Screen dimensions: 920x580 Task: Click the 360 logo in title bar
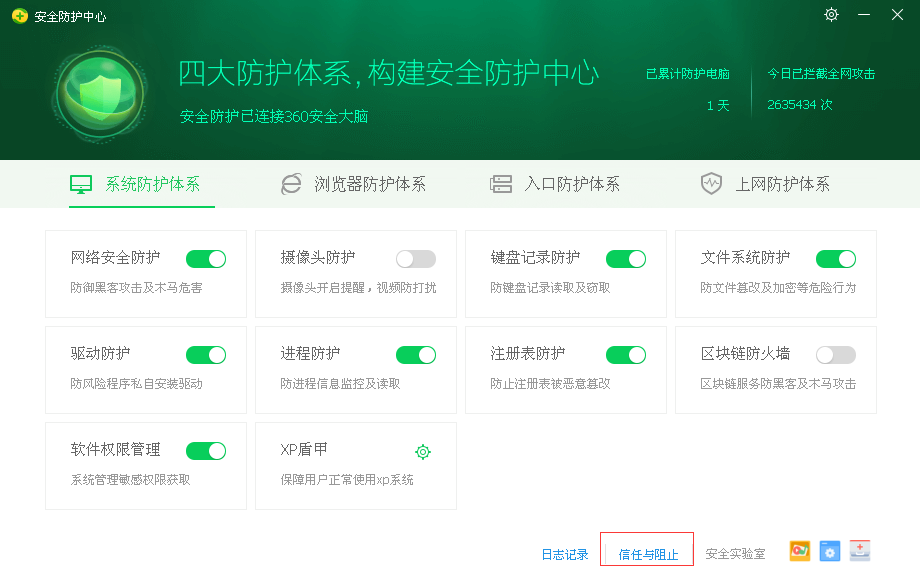(19, 16)
